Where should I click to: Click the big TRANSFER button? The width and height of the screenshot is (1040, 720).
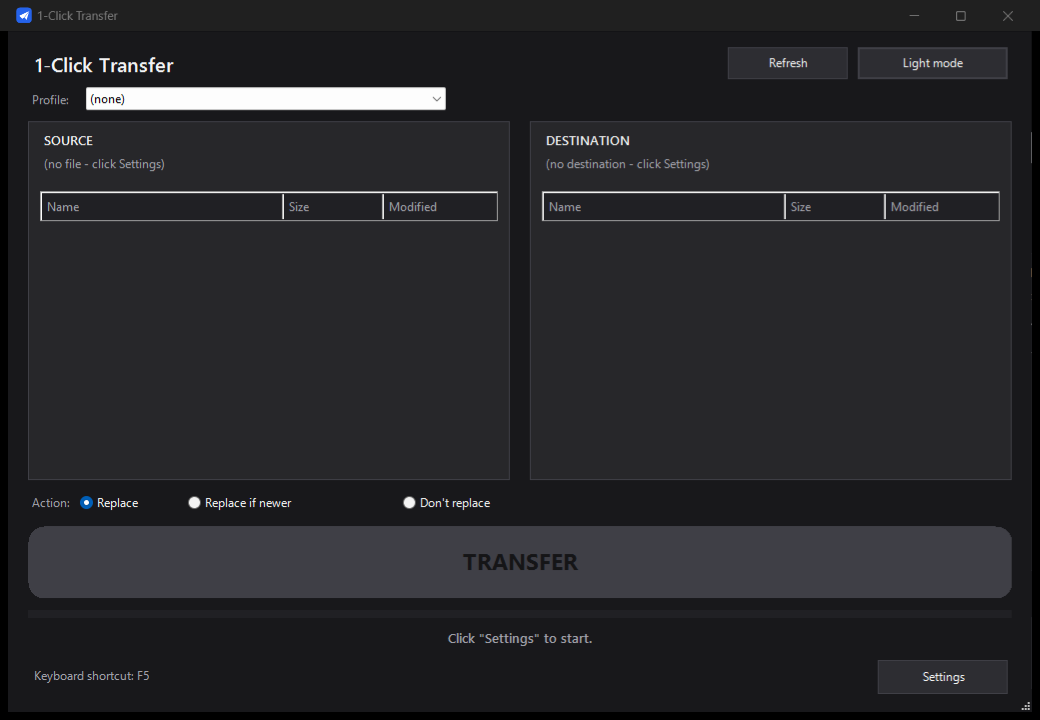pos(519,562)
